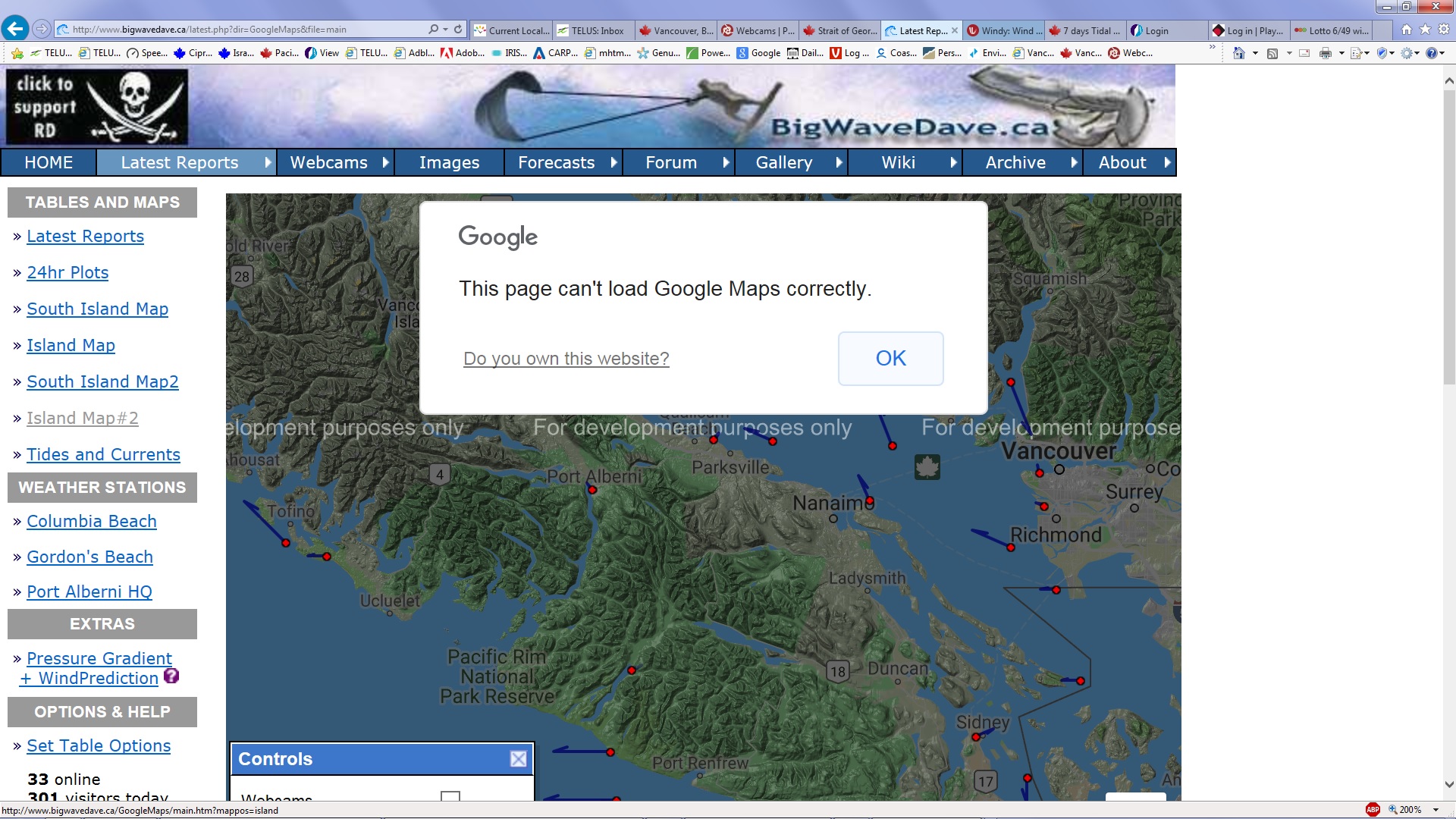
Task: Click the search magnifier in the address bar
Action: [x=433, y=29]
